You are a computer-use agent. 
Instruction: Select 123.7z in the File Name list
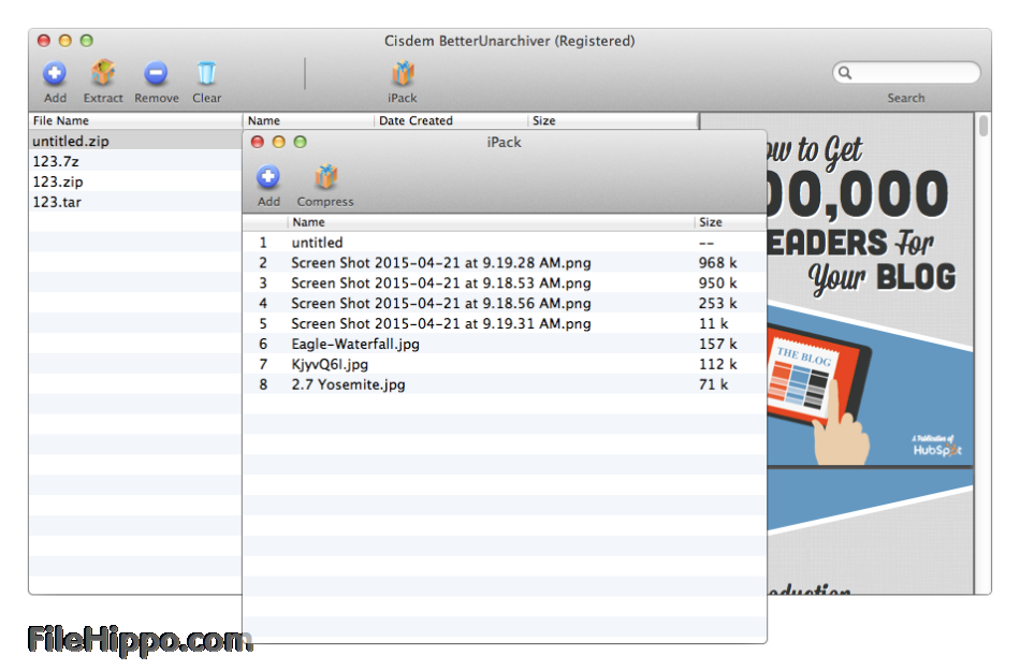pos(135,161)
